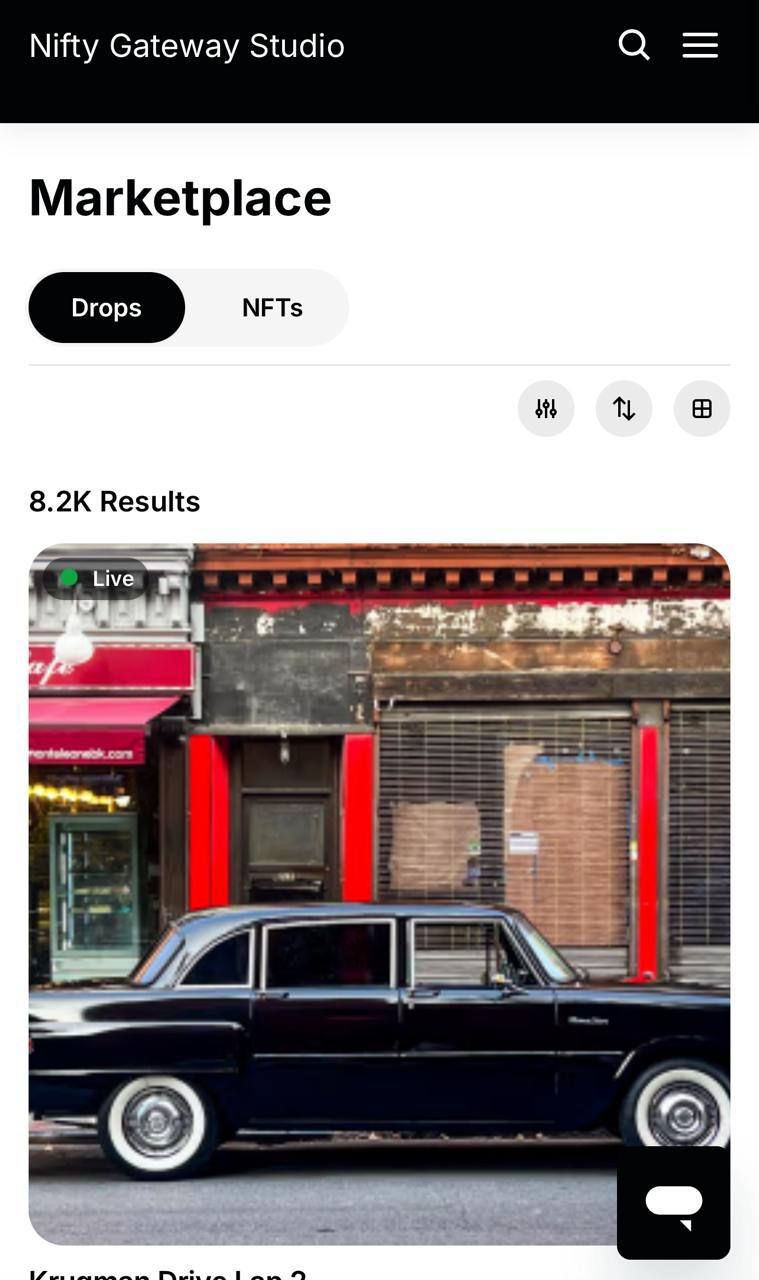Click the green Live status dot
Screen dimensions: 759x1280
69,578
